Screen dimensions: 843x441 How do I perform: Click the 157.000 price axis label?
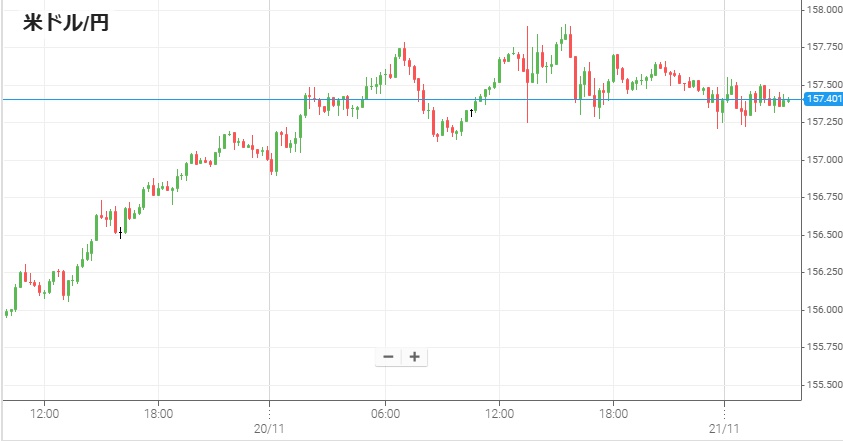click(x=821, y=160)
